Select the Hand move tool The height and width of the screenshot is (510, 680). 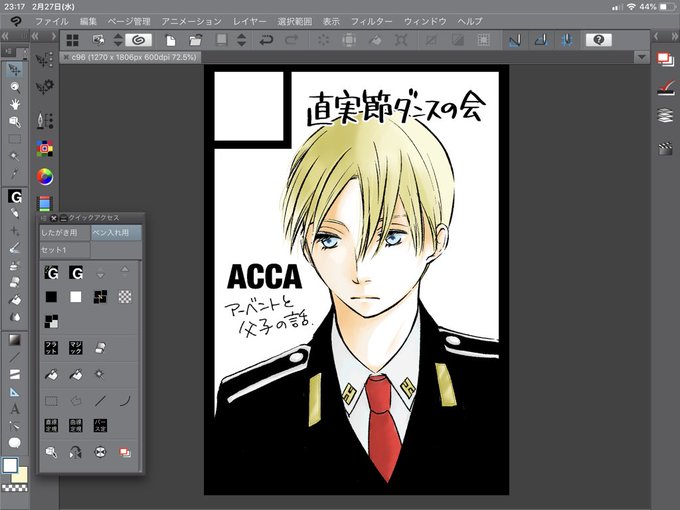15,105
